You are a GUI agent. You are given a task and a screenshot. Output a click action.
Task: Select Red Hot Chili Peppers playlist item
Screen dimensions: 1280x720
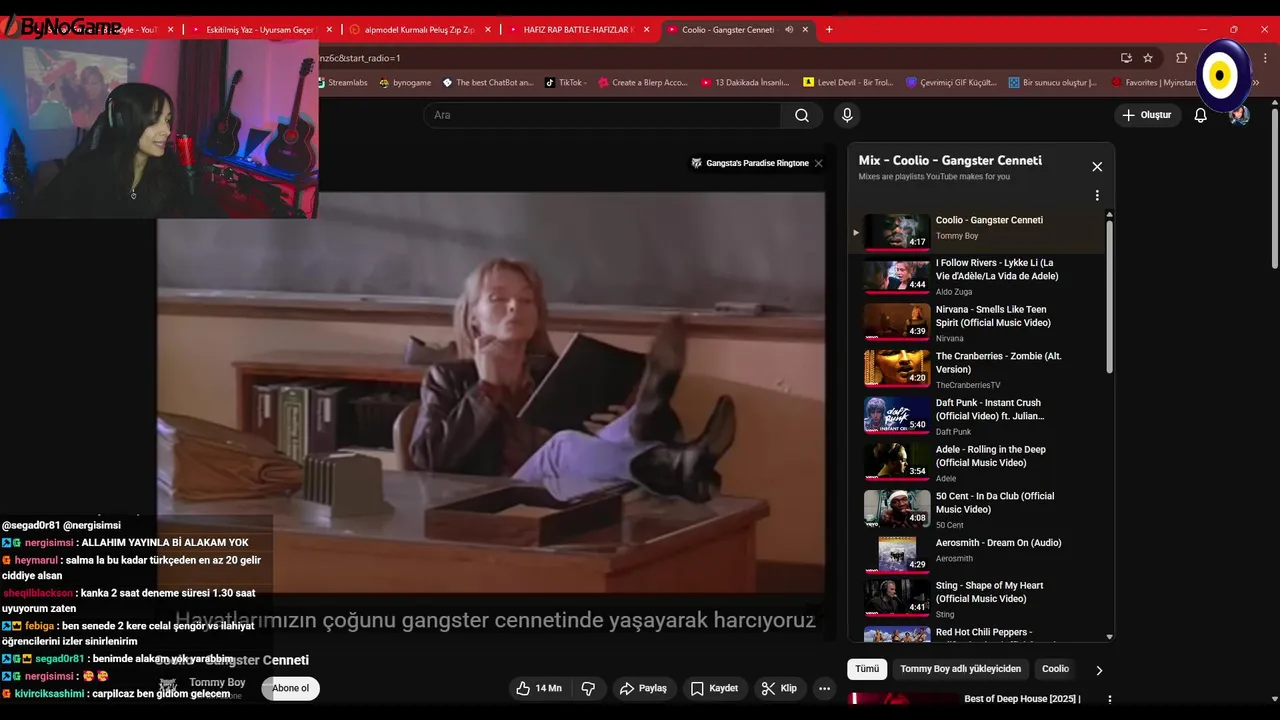coord(978,634)
